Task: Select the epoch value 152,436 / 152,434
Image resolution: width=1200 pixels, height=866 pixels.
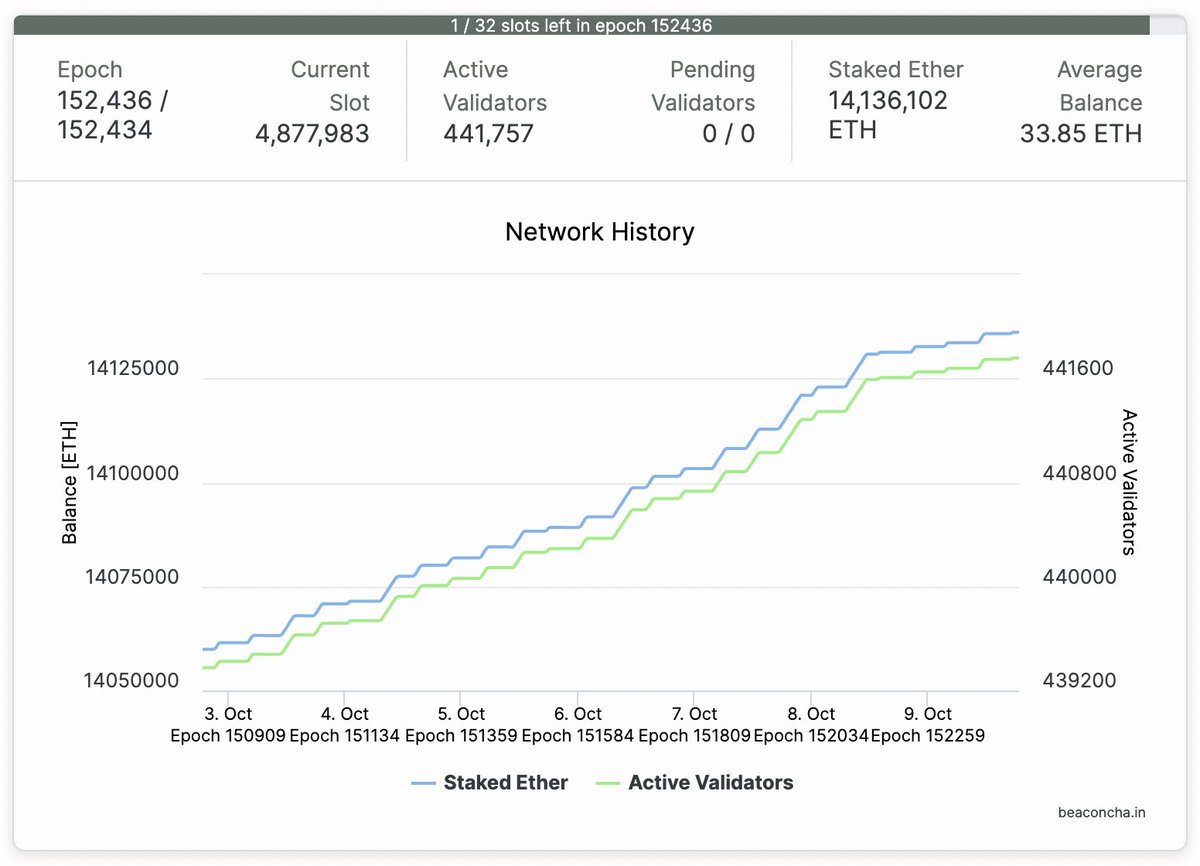Action: click(112, 115)
